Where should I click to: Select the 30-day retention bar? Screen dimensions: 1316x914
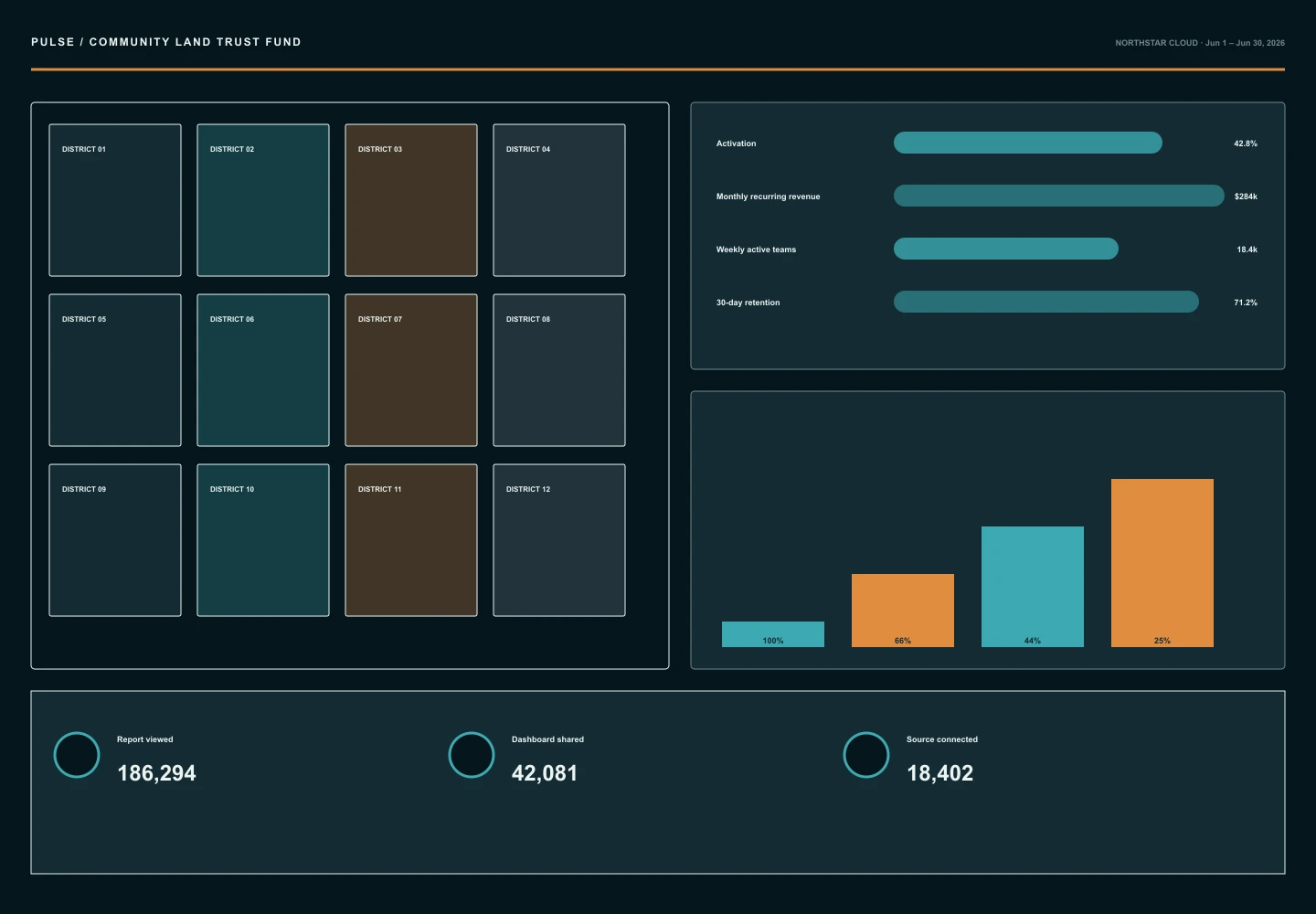coord(1046,302)
